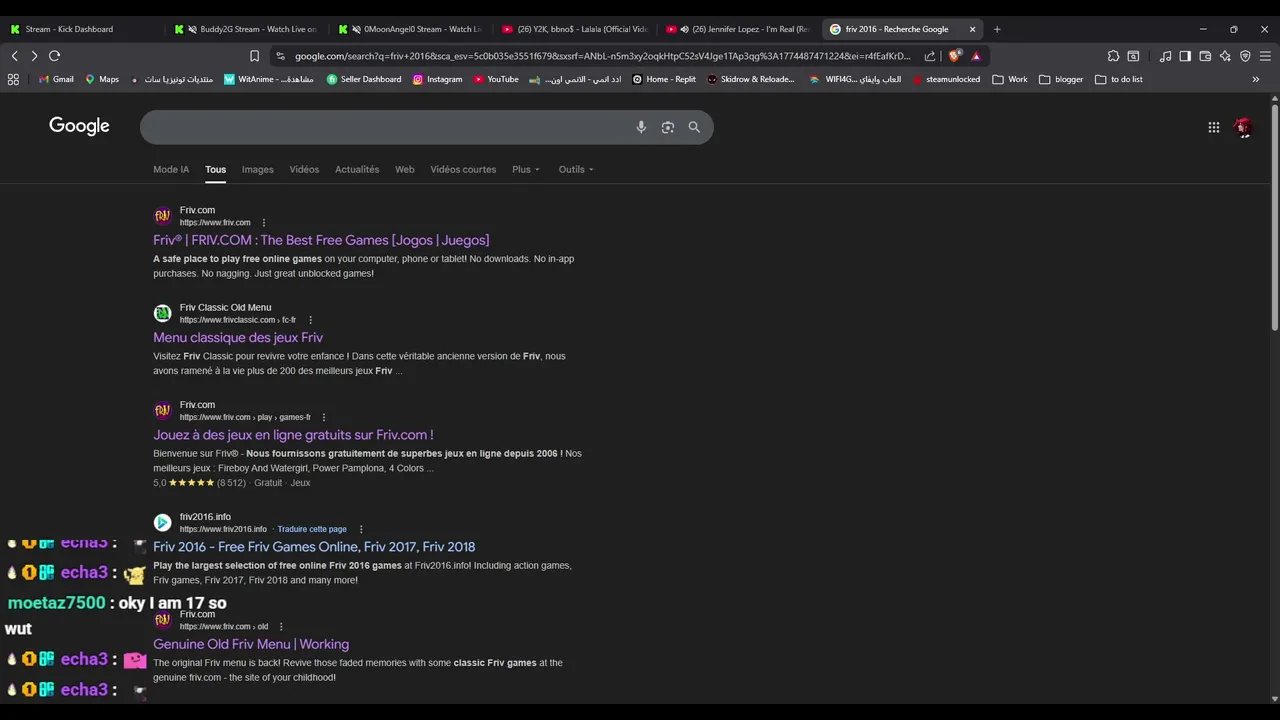
Task: Switch to Stream - Kick Dashboard tab
Action: click(x=80, y=29)
